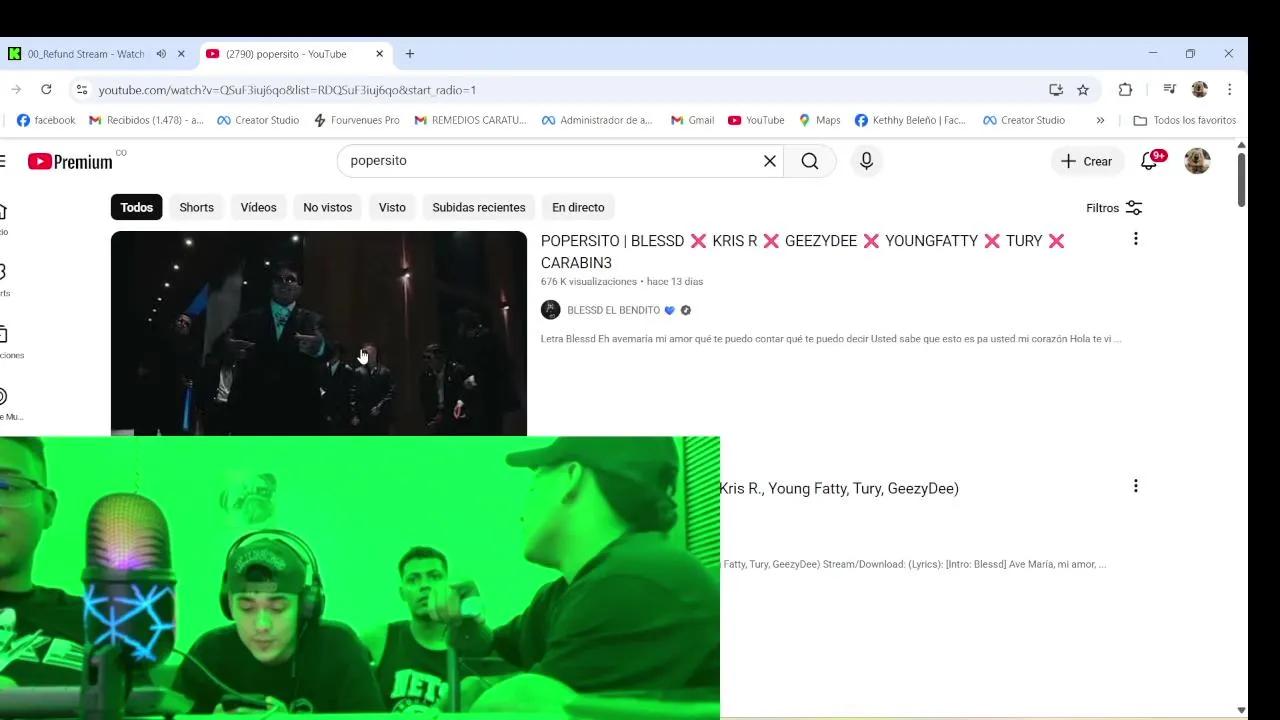Click the install app icon in address bar
Viewport: 1280px width, 720px height.
tap(1056, 90)
